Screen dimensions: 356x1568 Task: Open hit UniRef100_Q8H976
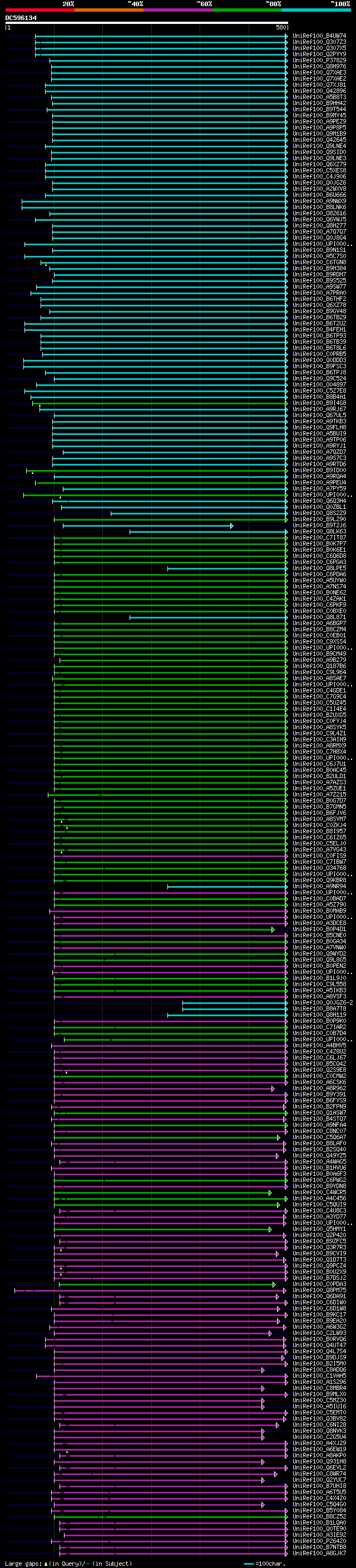pos(319,66)
